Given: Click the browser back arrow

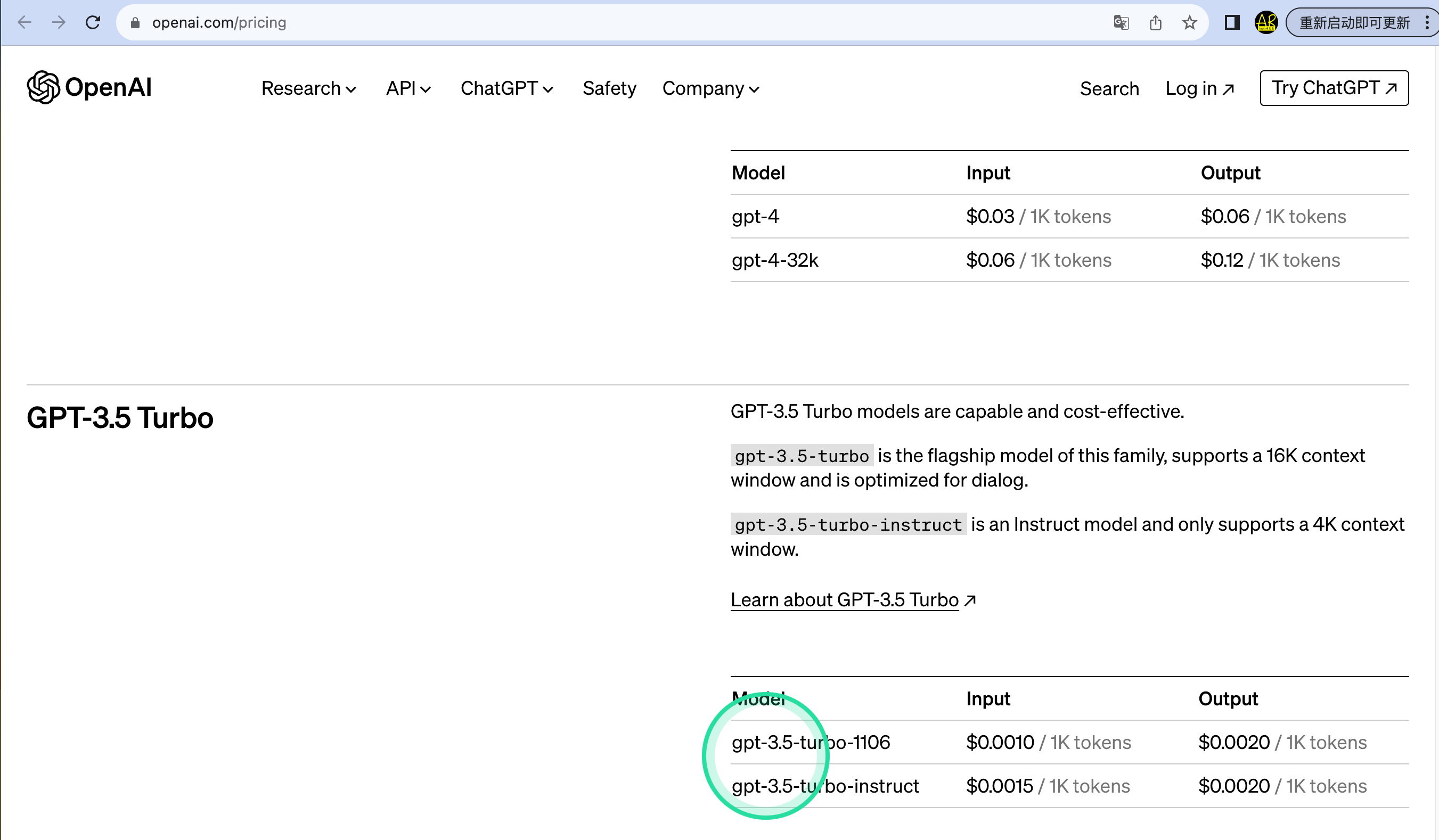Looking at the screenshot, I should click(24, 22).
